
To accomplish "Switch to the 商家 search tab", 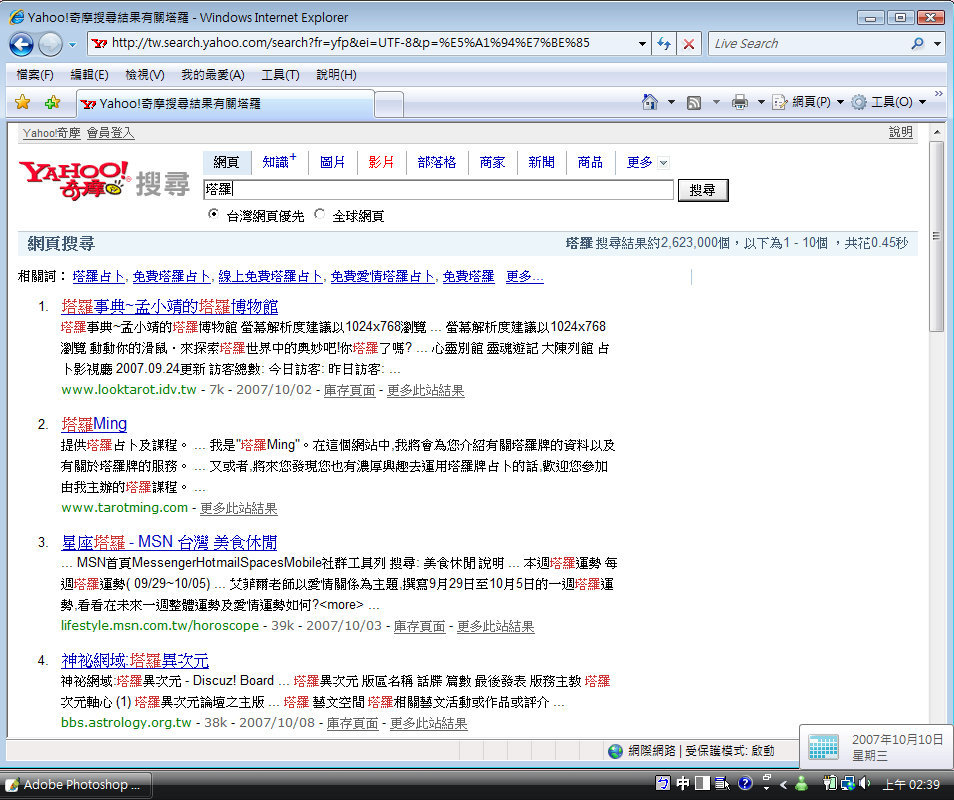I will click(492, 162).
